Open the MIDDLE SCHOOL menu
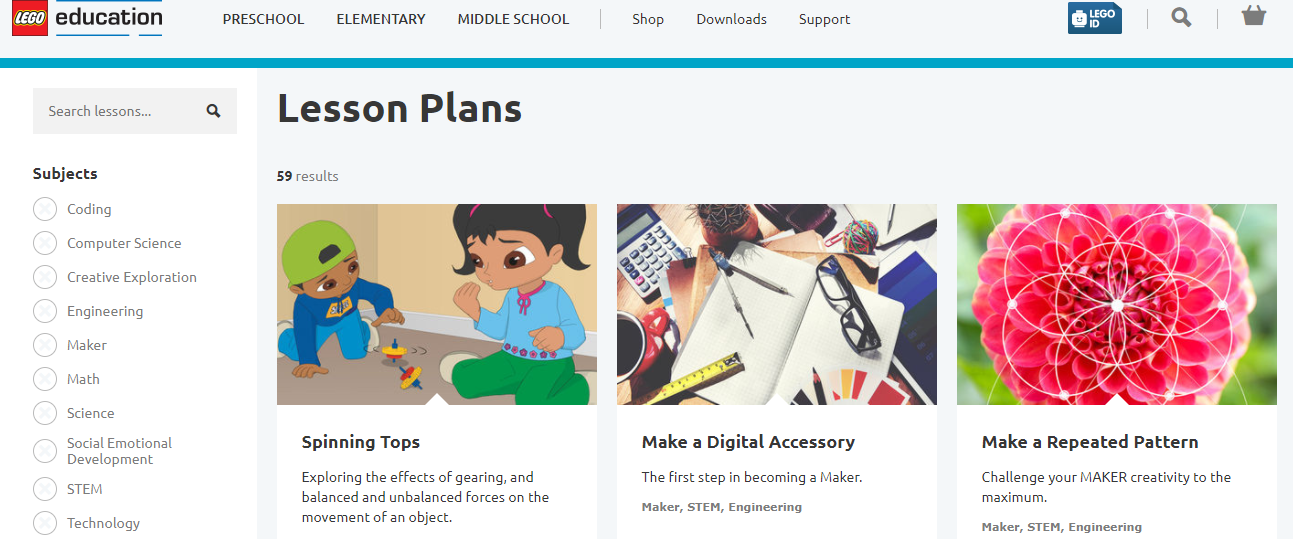Image resolution: width=1293 pixels, height=539 pixels. 513,19
